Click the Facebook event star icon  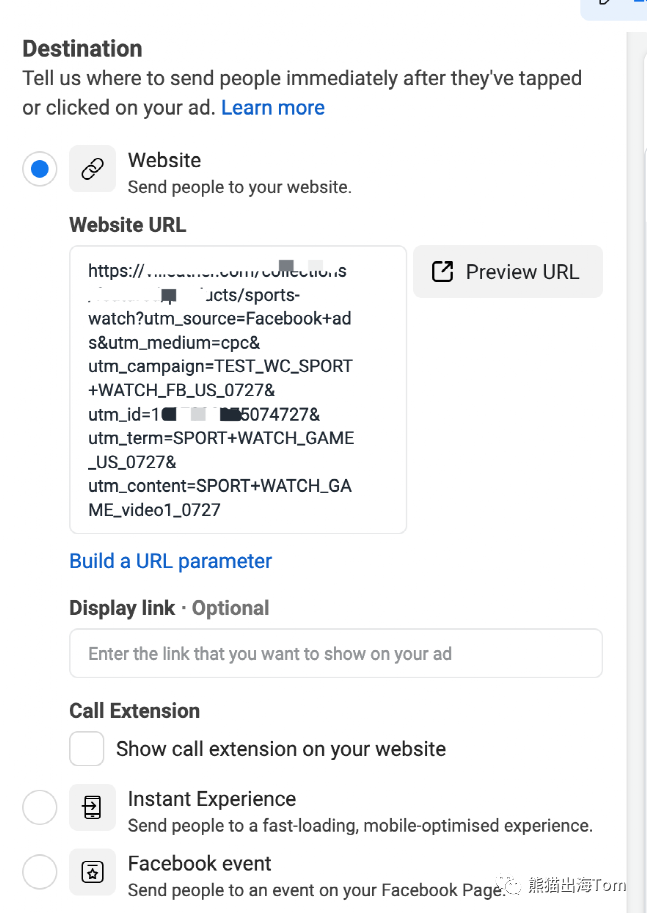pyautogui.click(x=92, y=872)
